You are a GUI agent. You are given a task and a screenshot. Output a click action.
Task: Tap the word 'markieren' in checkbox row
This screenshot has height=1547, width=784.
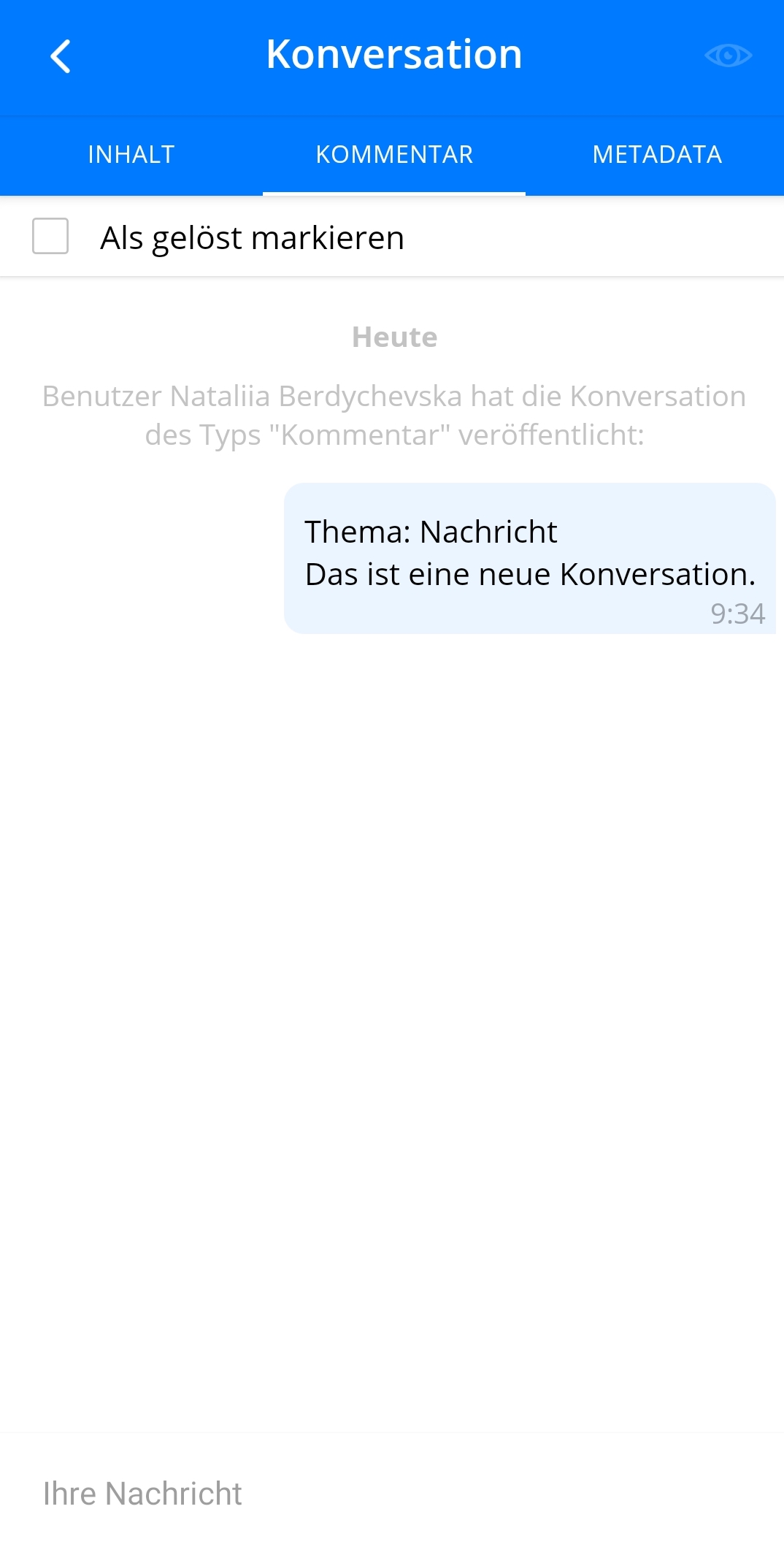click(x=328, y=238)
